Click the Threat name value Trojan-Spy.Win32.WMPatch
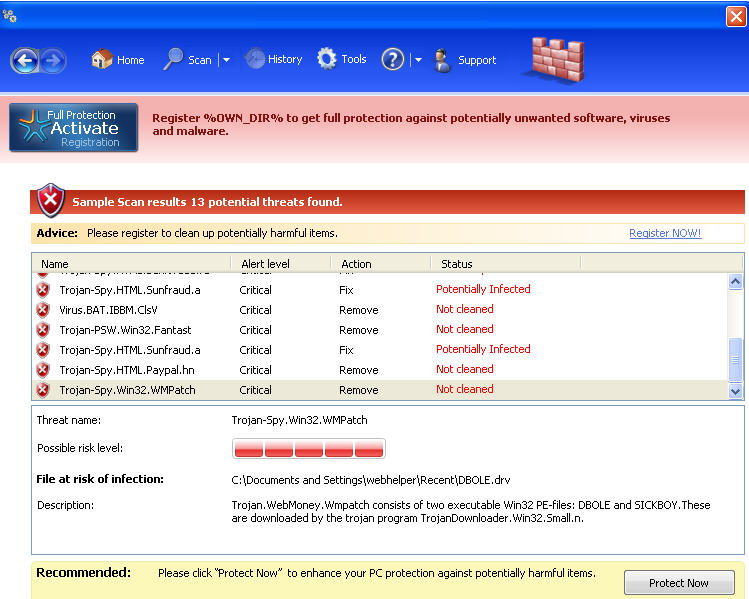The height and width of the screenshot is (599, 749). point(300,420)
